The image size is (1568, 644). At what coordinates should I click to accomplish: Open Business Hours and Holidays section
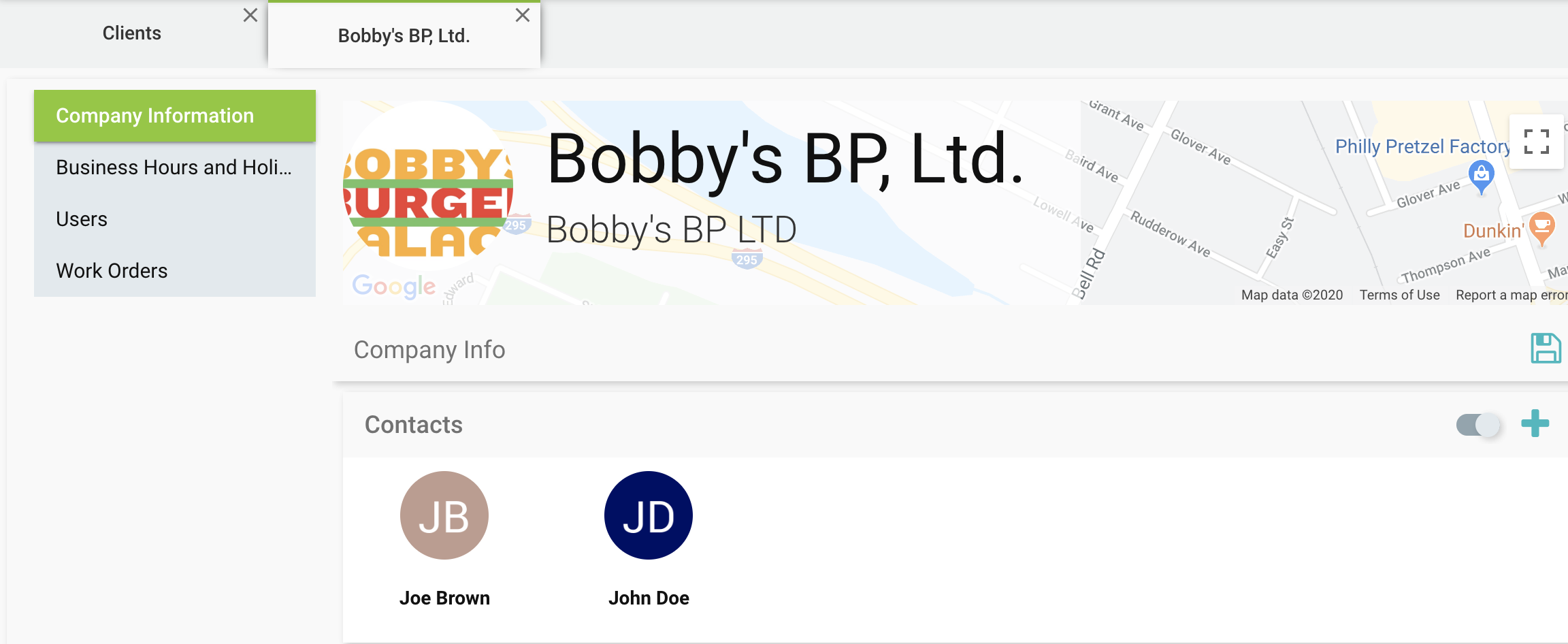175,167
